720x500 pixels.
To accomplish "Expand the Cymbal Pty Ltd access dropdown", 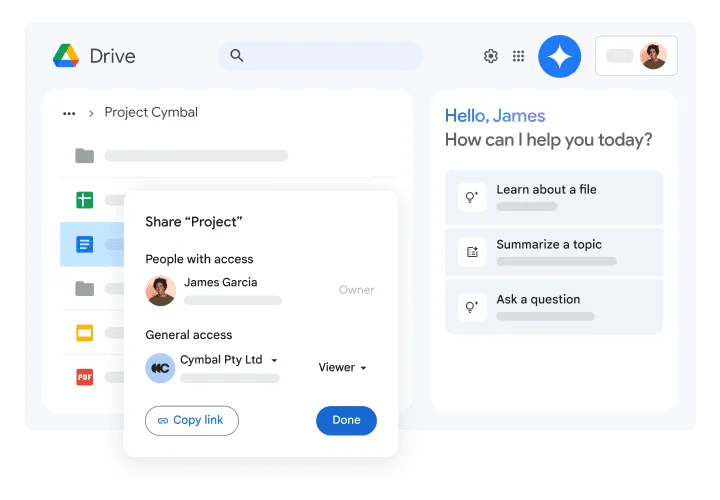I will point(274,360).
